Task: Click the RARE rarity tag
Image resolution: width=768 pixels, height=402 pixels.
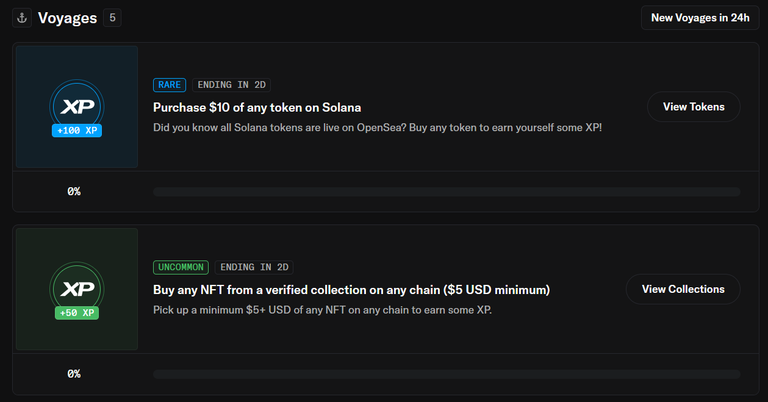Action: click(169, 85)
